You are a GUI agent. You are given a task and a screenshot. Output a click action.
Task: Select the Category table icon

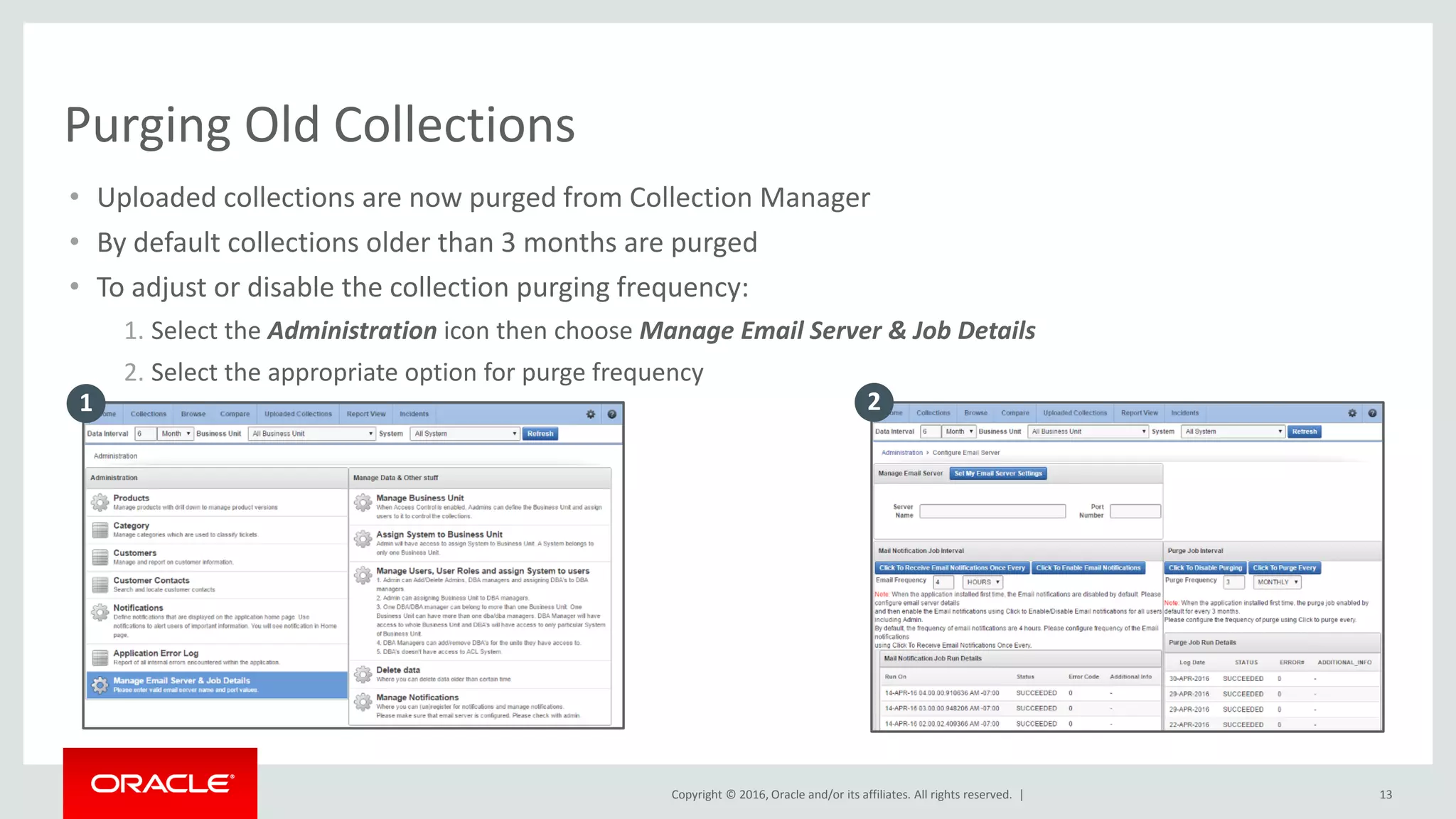100,530
